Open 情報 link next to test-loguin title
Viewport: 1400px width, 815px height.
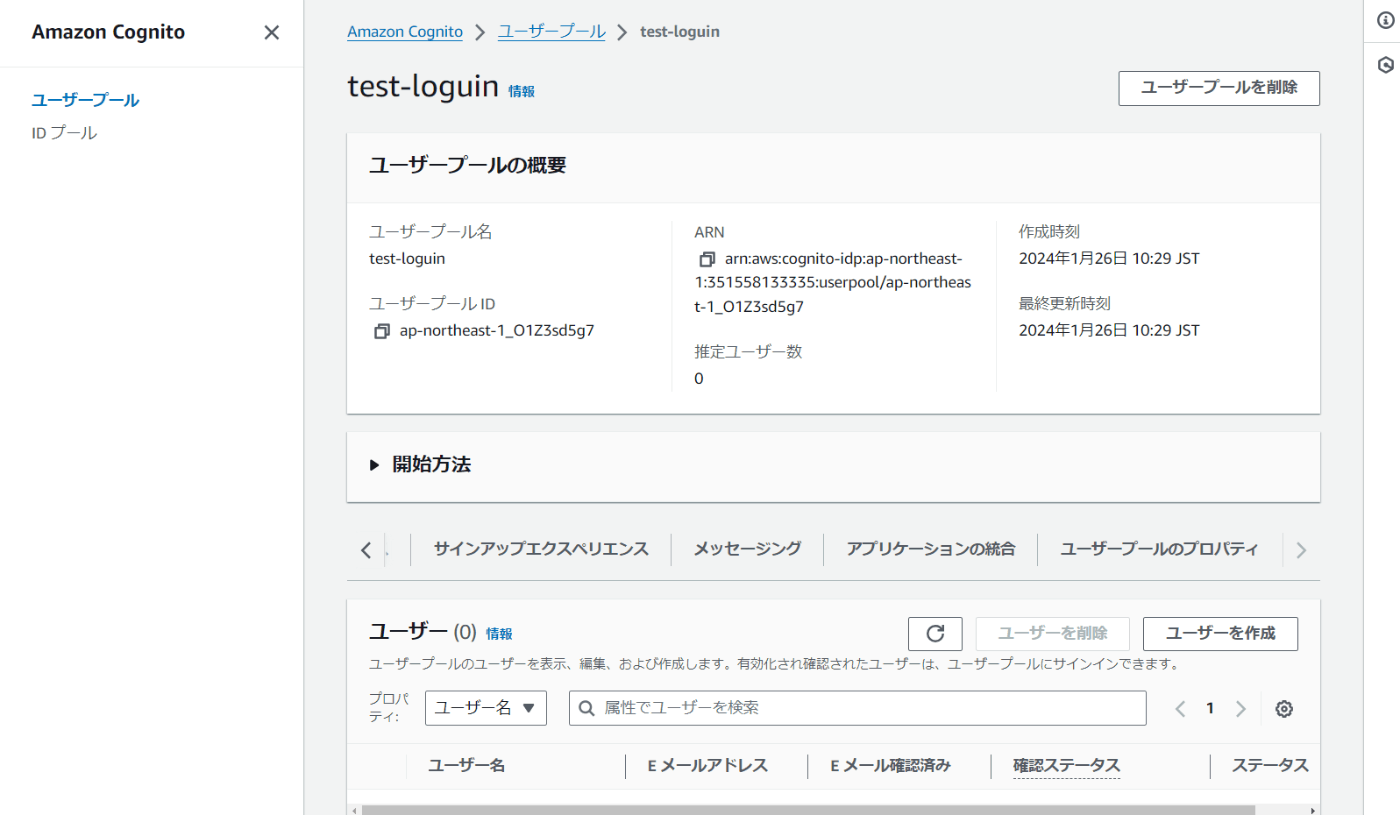[x=522, y=91]
